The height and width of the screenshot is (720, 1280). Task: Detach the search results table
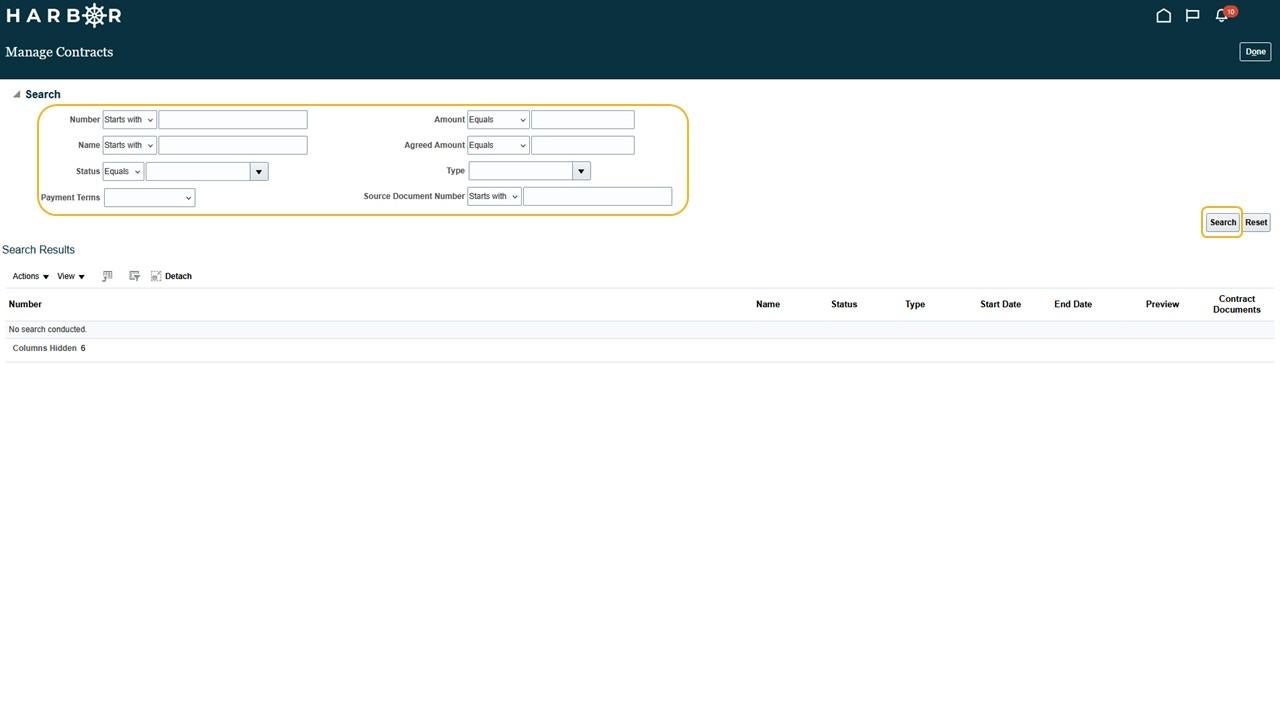[171, 276]
